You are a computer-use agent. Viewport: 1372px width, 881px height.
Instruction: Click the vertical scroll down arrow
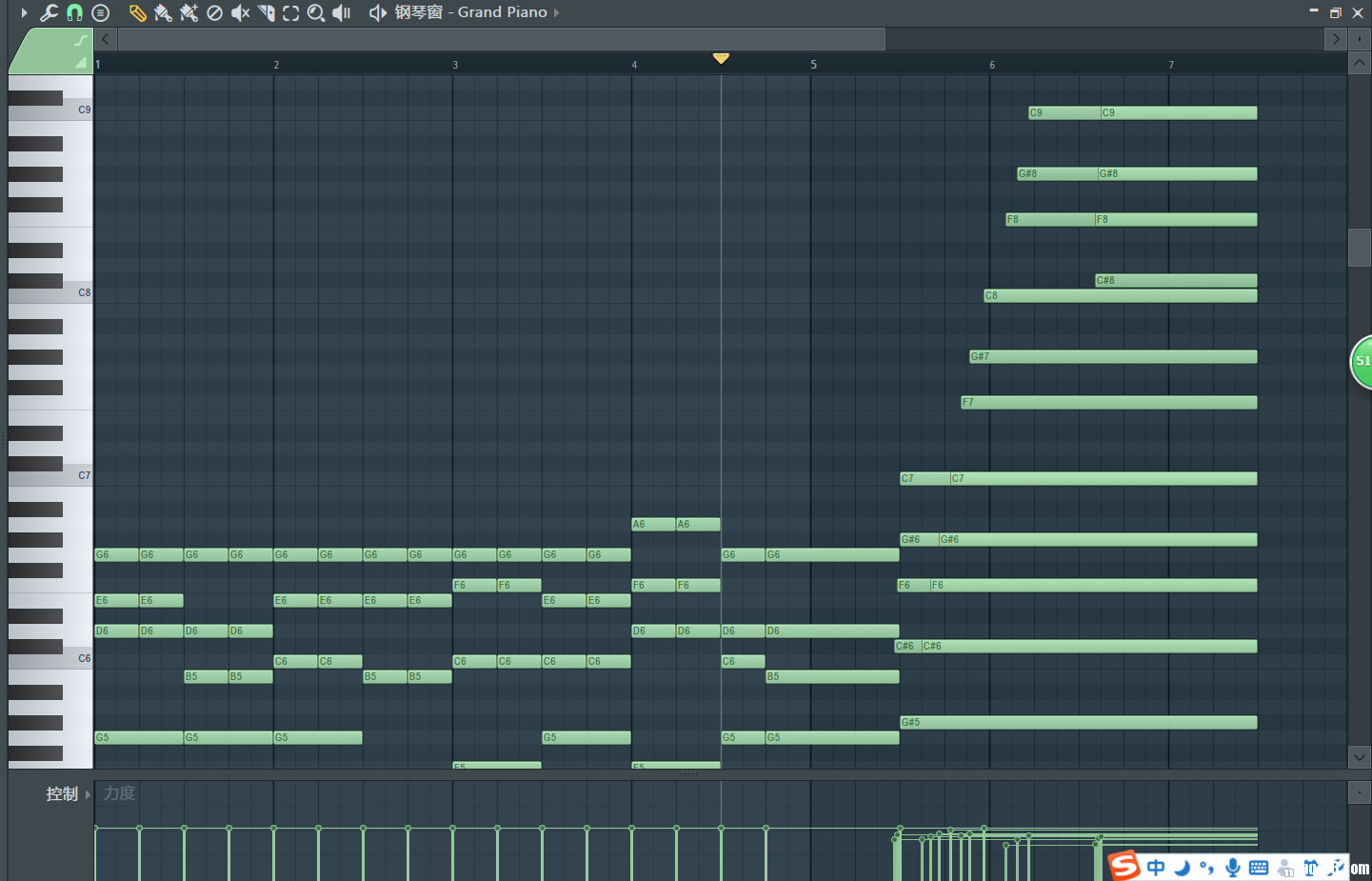[1360, 757]
